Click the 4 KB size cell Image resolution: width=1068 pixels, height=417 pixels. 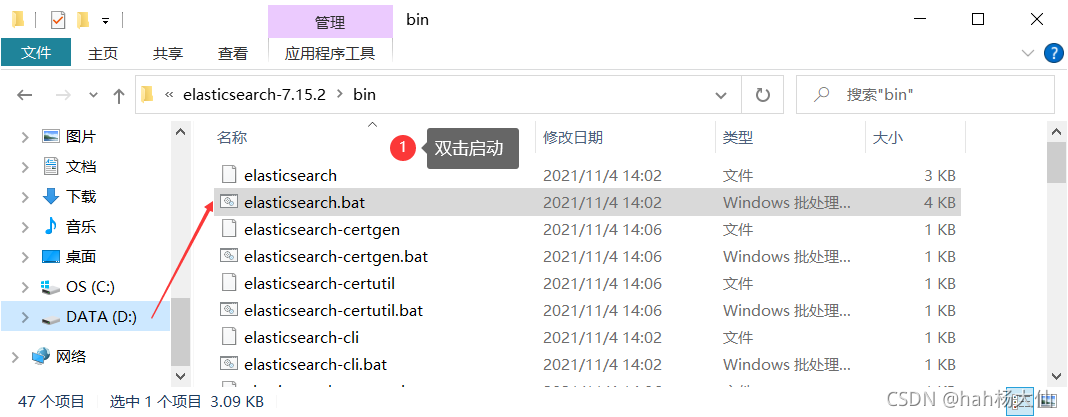tap(940, 202)
